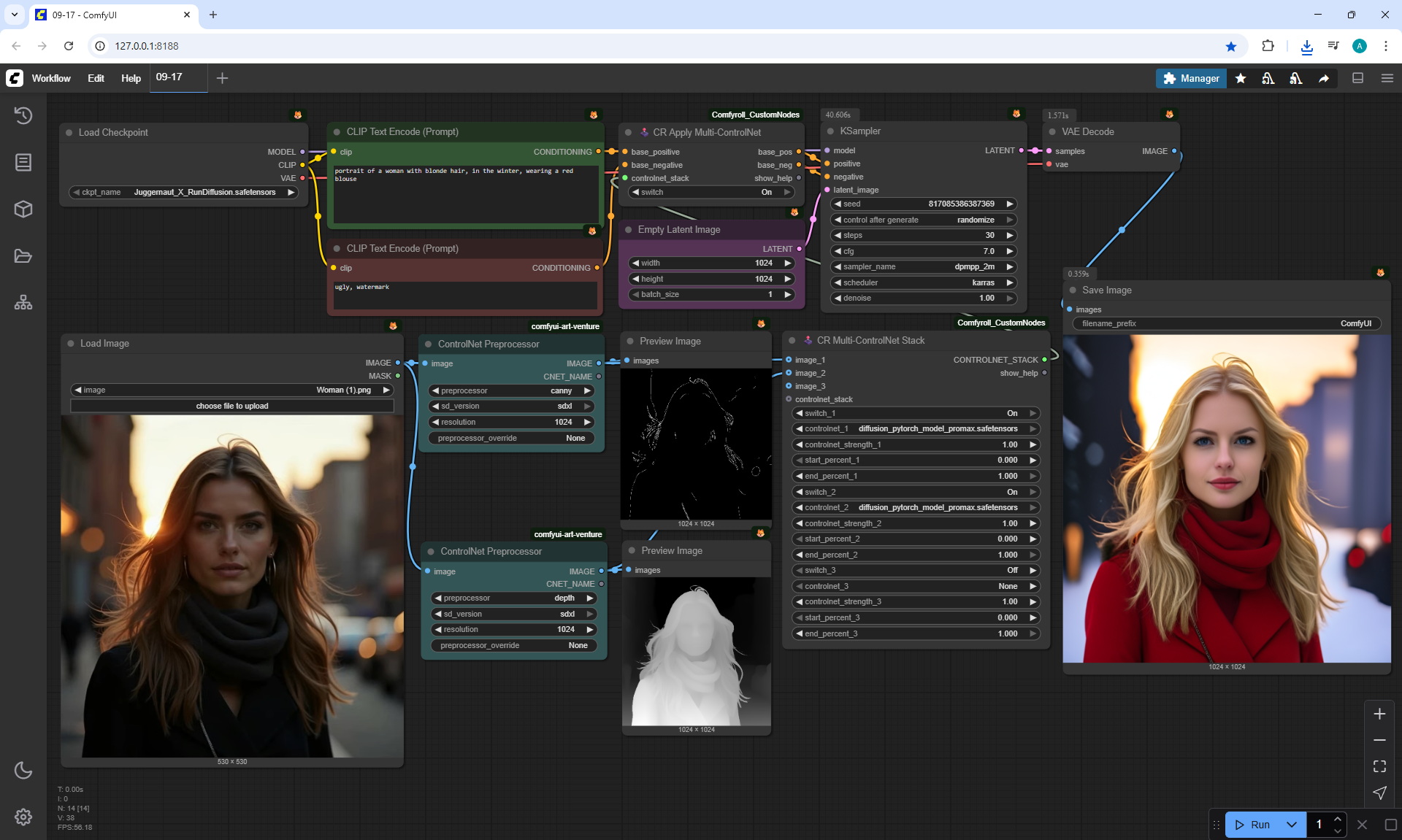Toggle switch in CR Apply Multi-ControlNet
This screenshot has width=1402, height=840.
click(711, 192)
